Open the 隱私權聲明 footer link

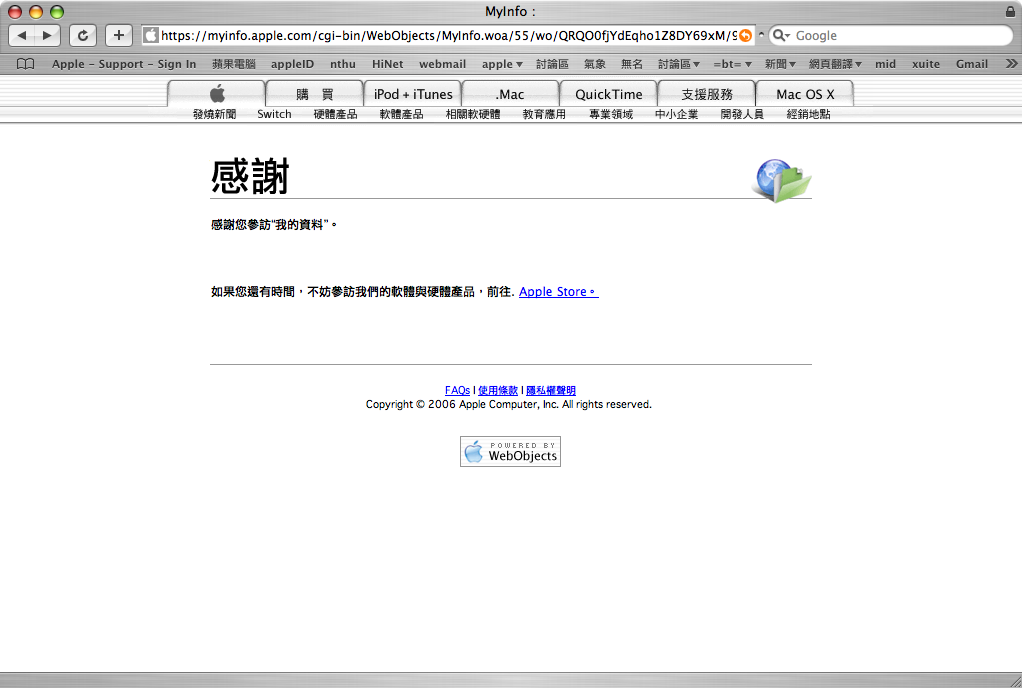click(551, 390)
